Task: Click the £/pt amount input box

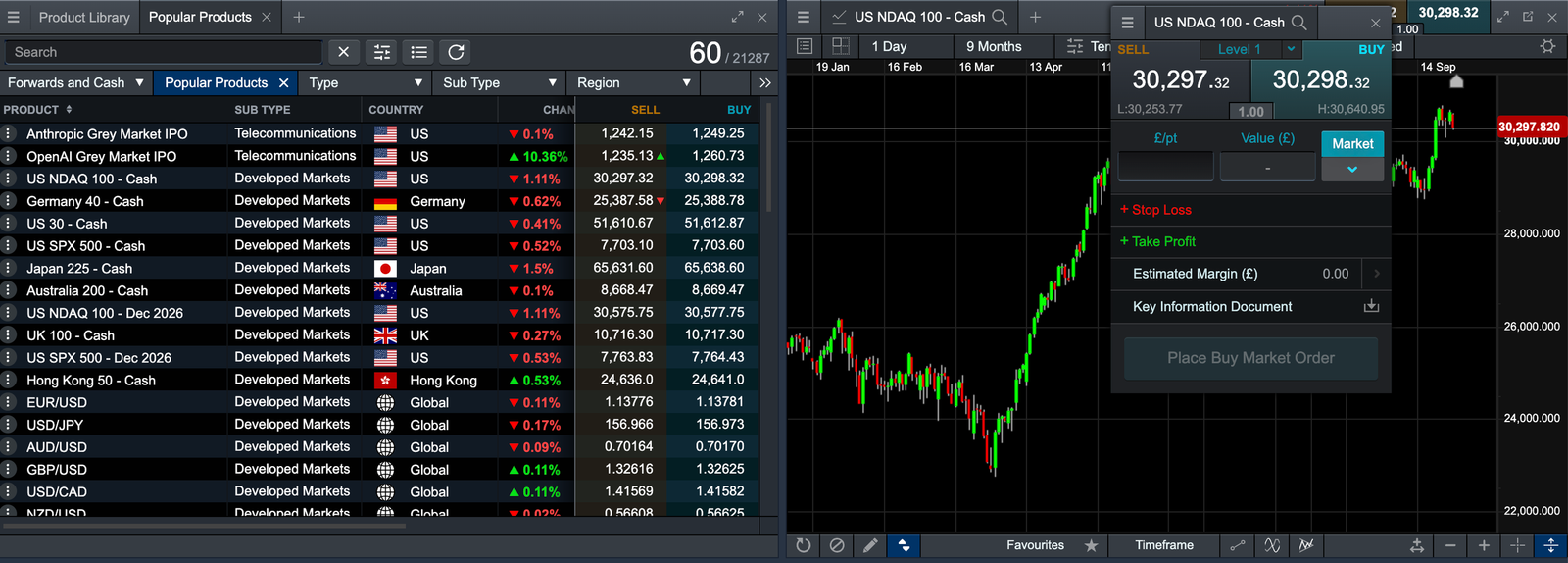Action: (1165, 167)
